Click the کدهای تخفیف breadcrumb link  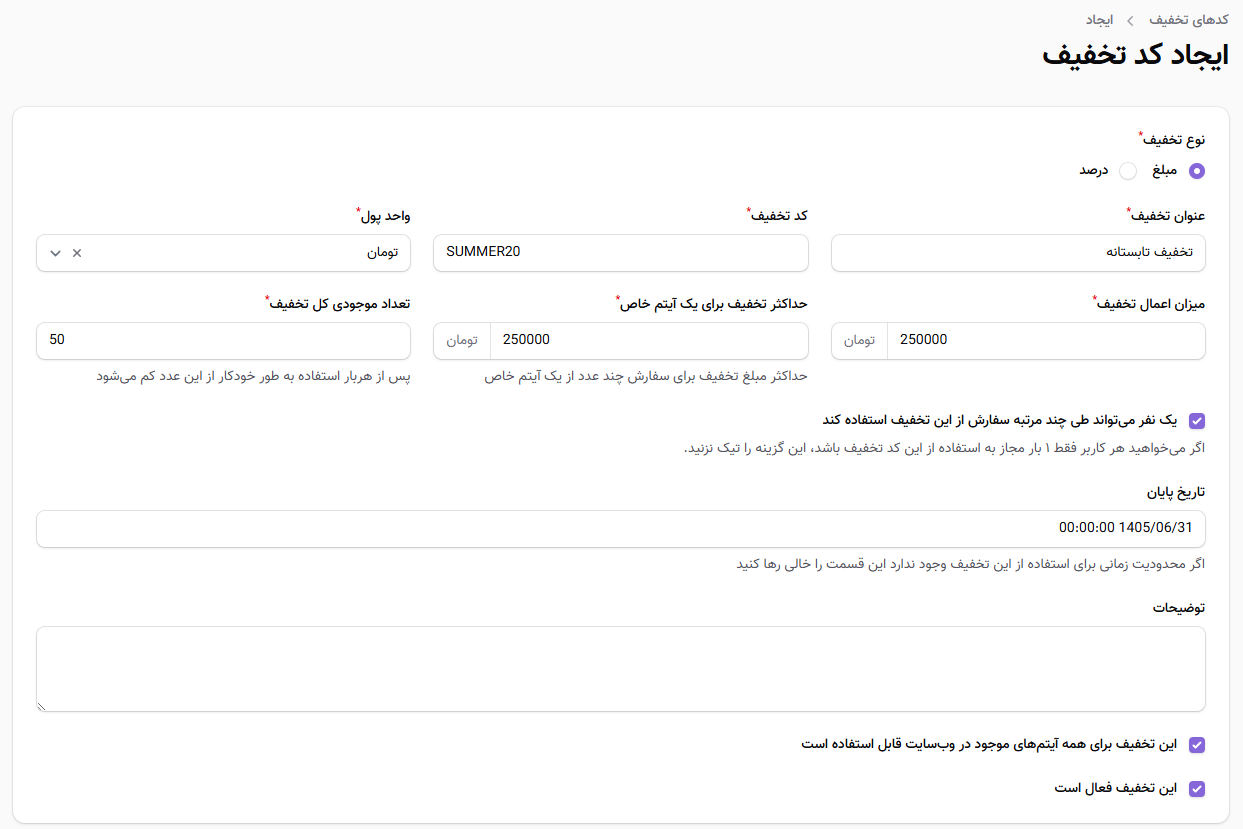click(1189, 20)
